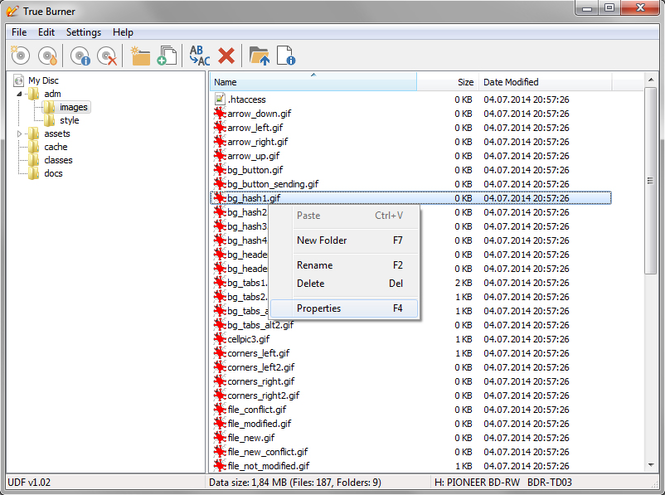Click the file Properties toolbar icon
The image size is (665, 495).
coord(286,56)
